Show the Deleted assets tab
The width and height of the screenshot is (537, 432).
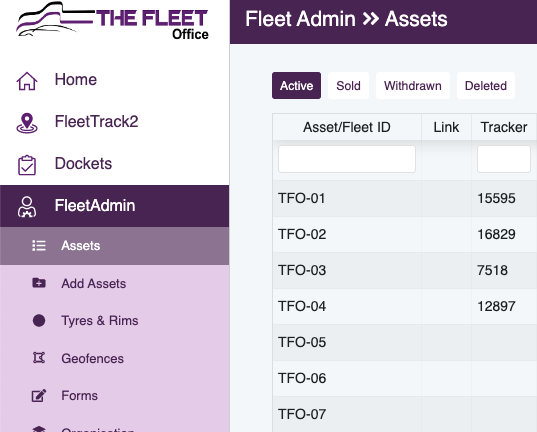(486, 86)
